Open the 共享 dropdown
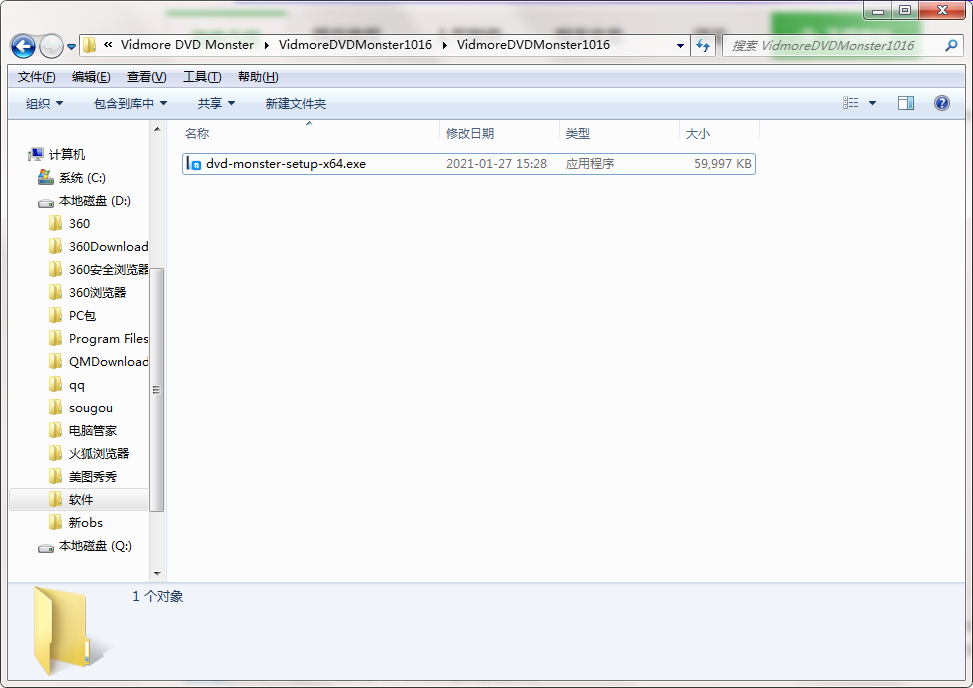 pos(216,104)
